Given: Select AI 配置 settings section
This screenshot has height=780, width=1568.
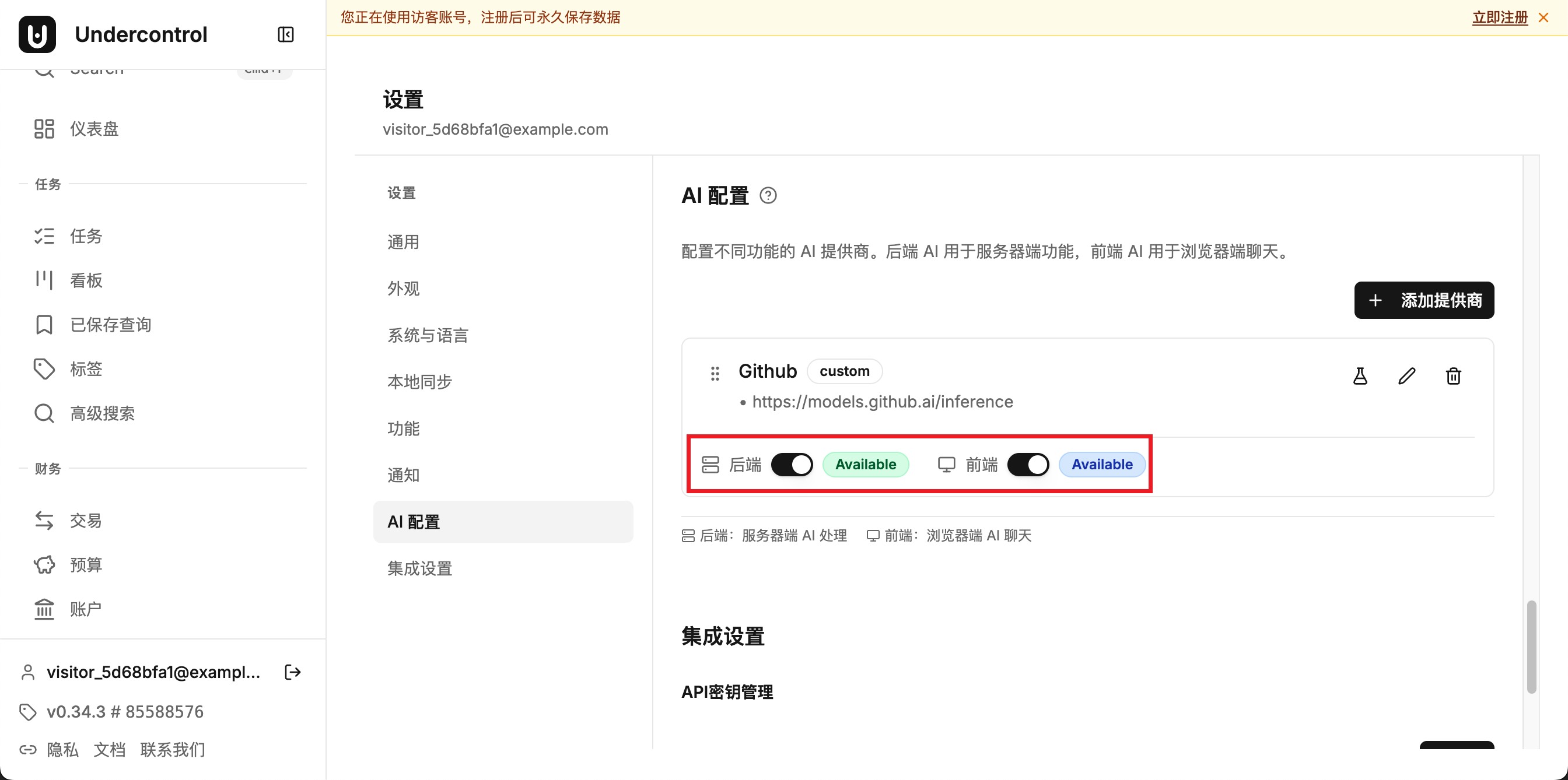Looking at the screenshot, I should point(503,522).
